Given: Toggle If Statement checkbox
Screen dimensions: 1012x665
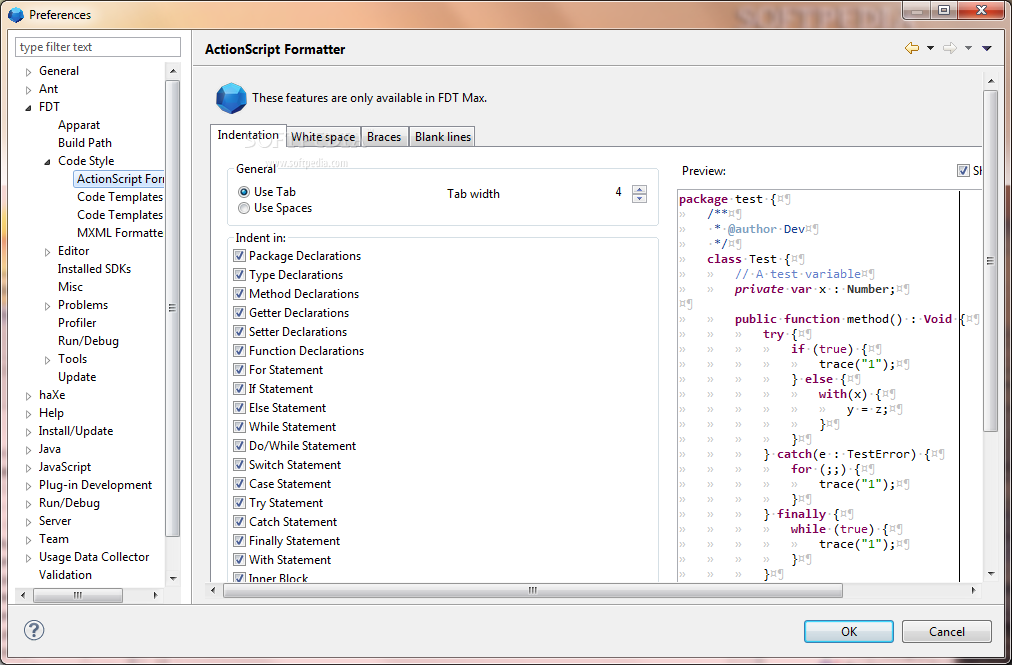Looking at the screenshot, I should click(x=239, y=389).
